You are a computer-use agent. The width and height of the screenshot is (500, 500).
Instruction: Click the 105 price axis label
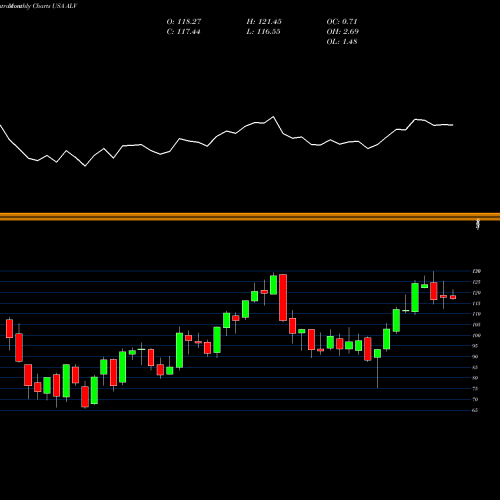tap(476, 325)
